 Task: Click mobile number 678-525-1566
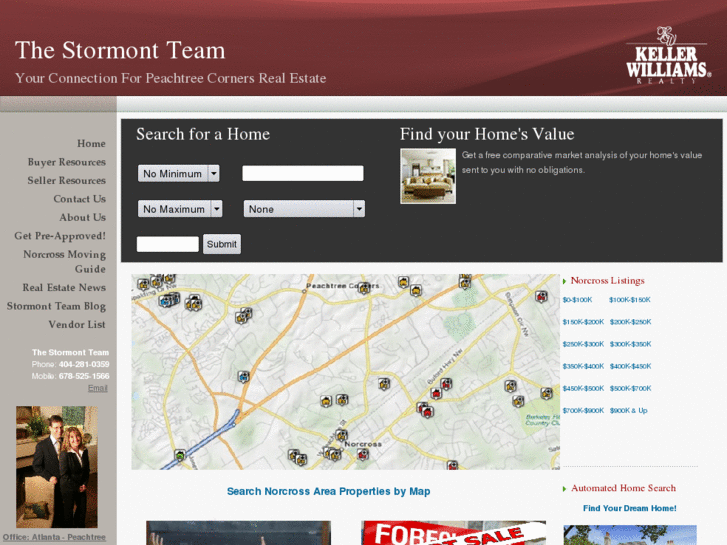(x=84, y=376)
